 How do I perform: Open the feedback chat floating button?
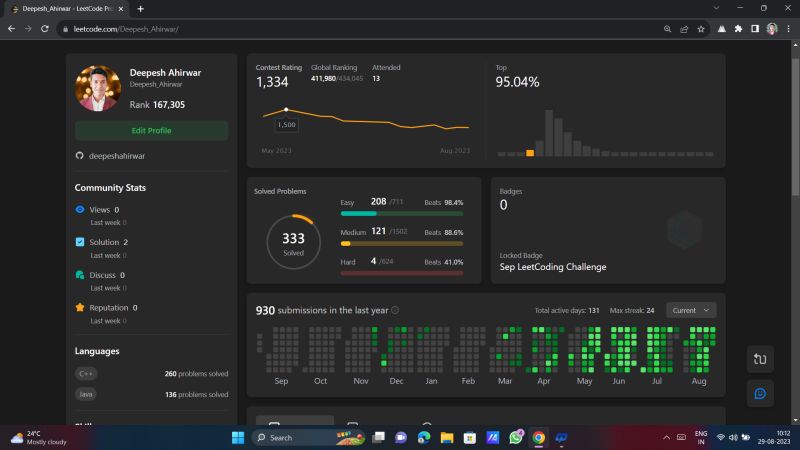click(760, 393)
